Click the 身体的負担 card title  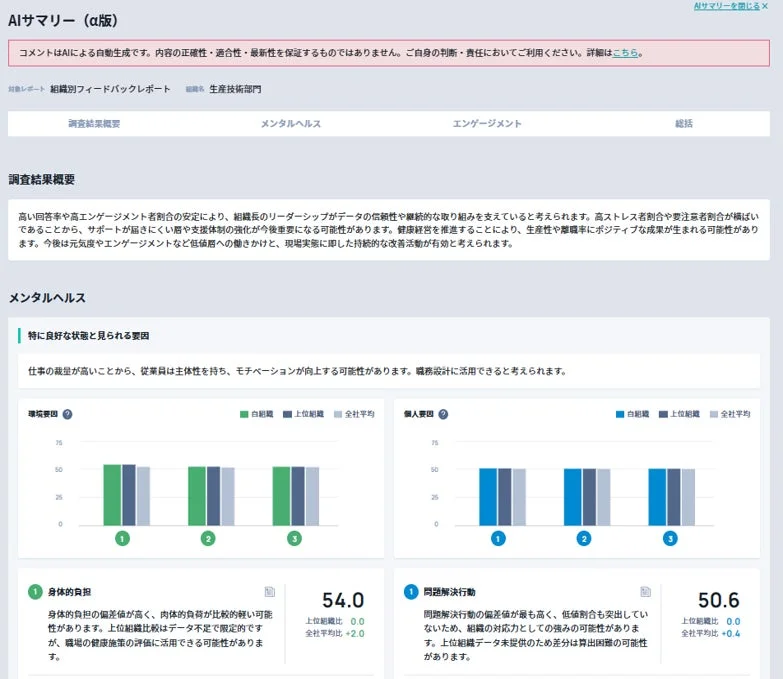pyautogui.click(x=69, y=592)
